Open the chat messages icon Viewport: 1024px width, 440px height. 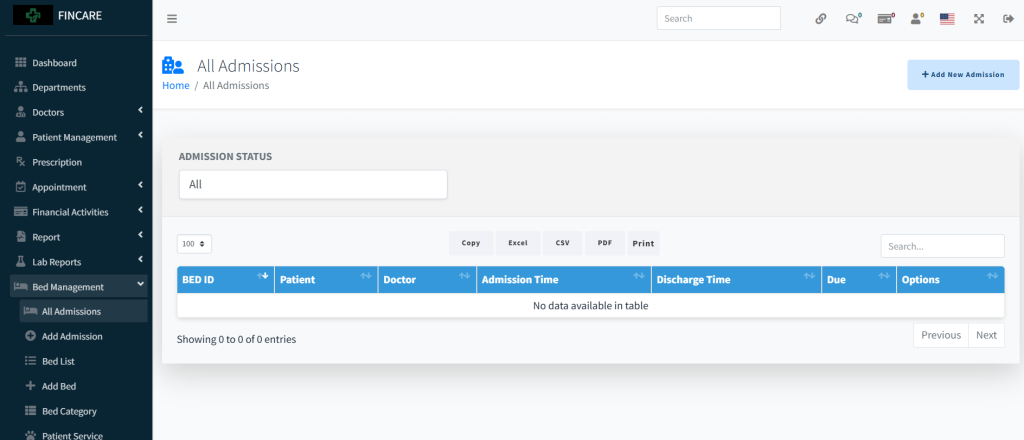pos(852,19)
